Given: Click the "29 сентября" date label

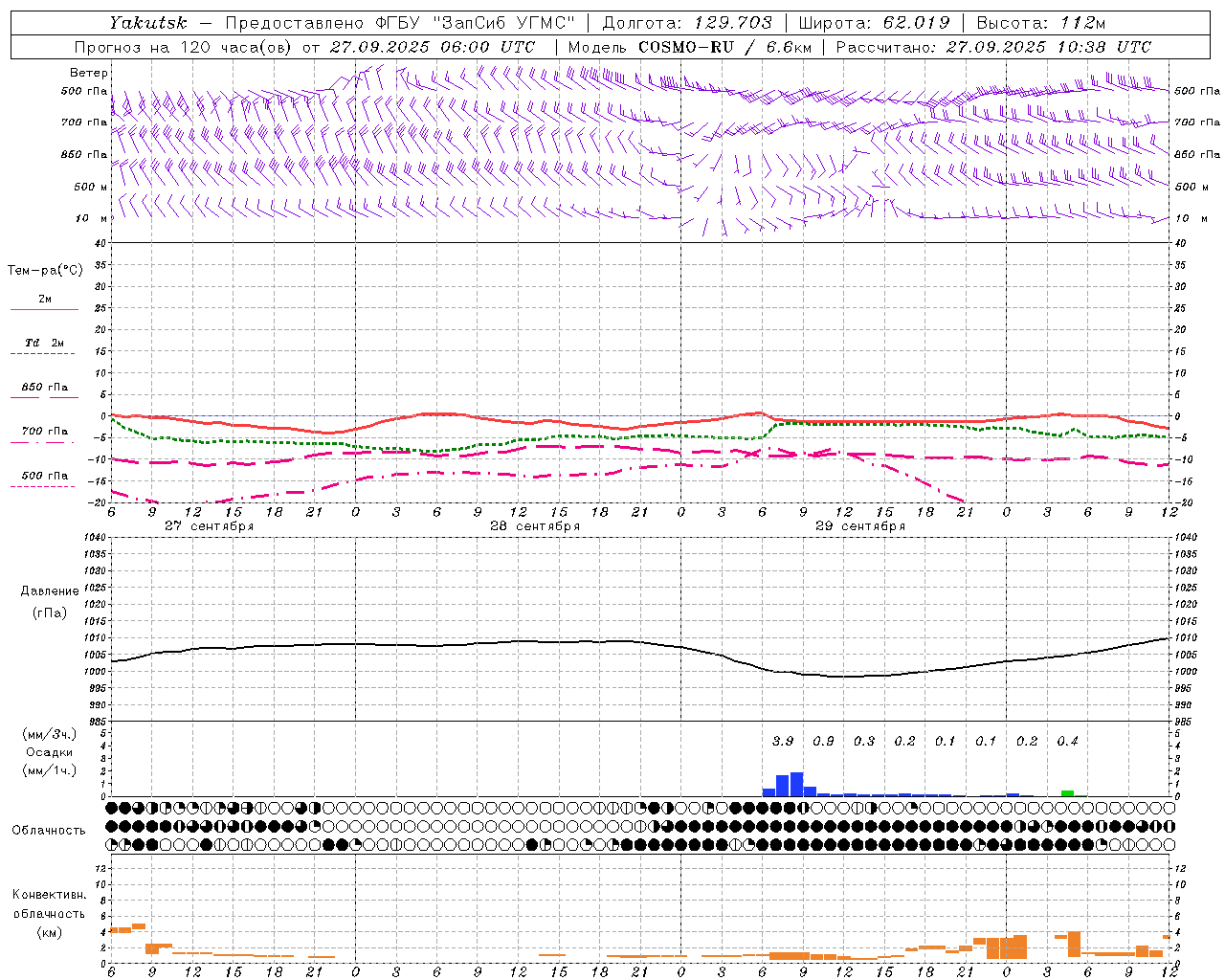Looking at the screenshot, I should click(x=860, y=526).
